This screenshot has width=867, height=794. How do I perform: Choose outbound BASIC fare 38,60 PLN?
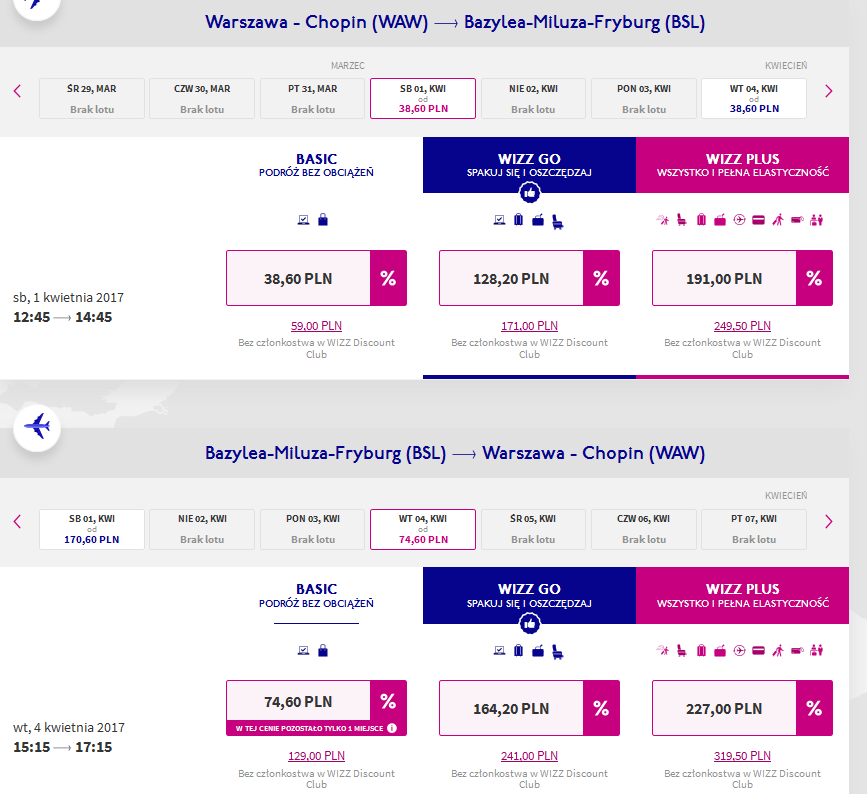tap(316, 278)
